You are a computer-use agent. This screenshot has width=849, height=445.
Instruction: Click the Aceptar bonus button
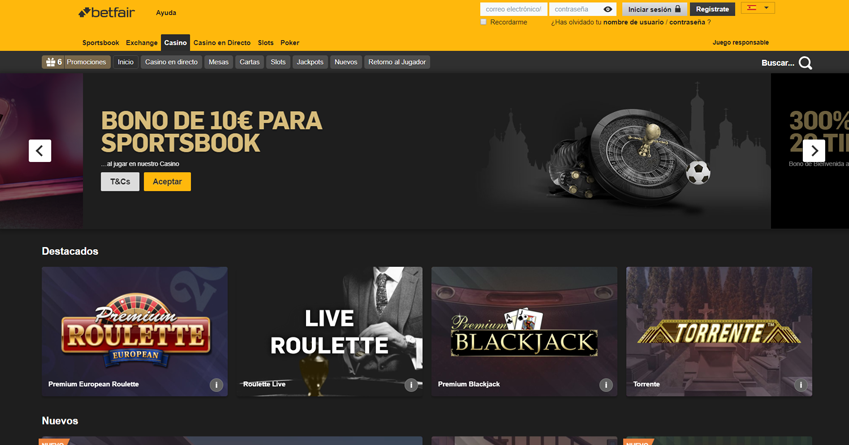point(167,182)
